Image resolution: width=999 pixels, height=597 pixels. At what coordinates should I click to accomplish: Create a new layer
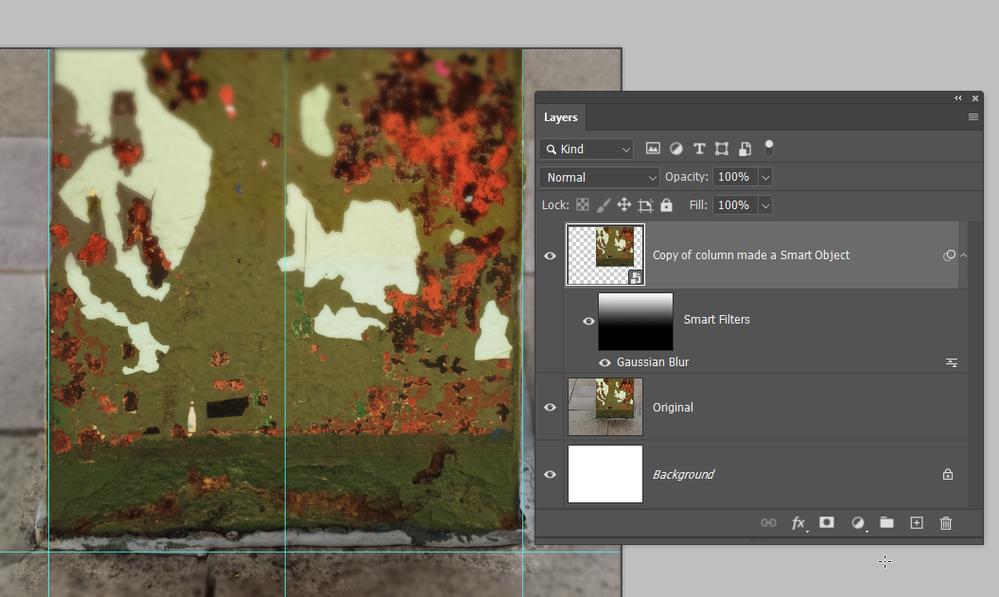tap(916, 522)
